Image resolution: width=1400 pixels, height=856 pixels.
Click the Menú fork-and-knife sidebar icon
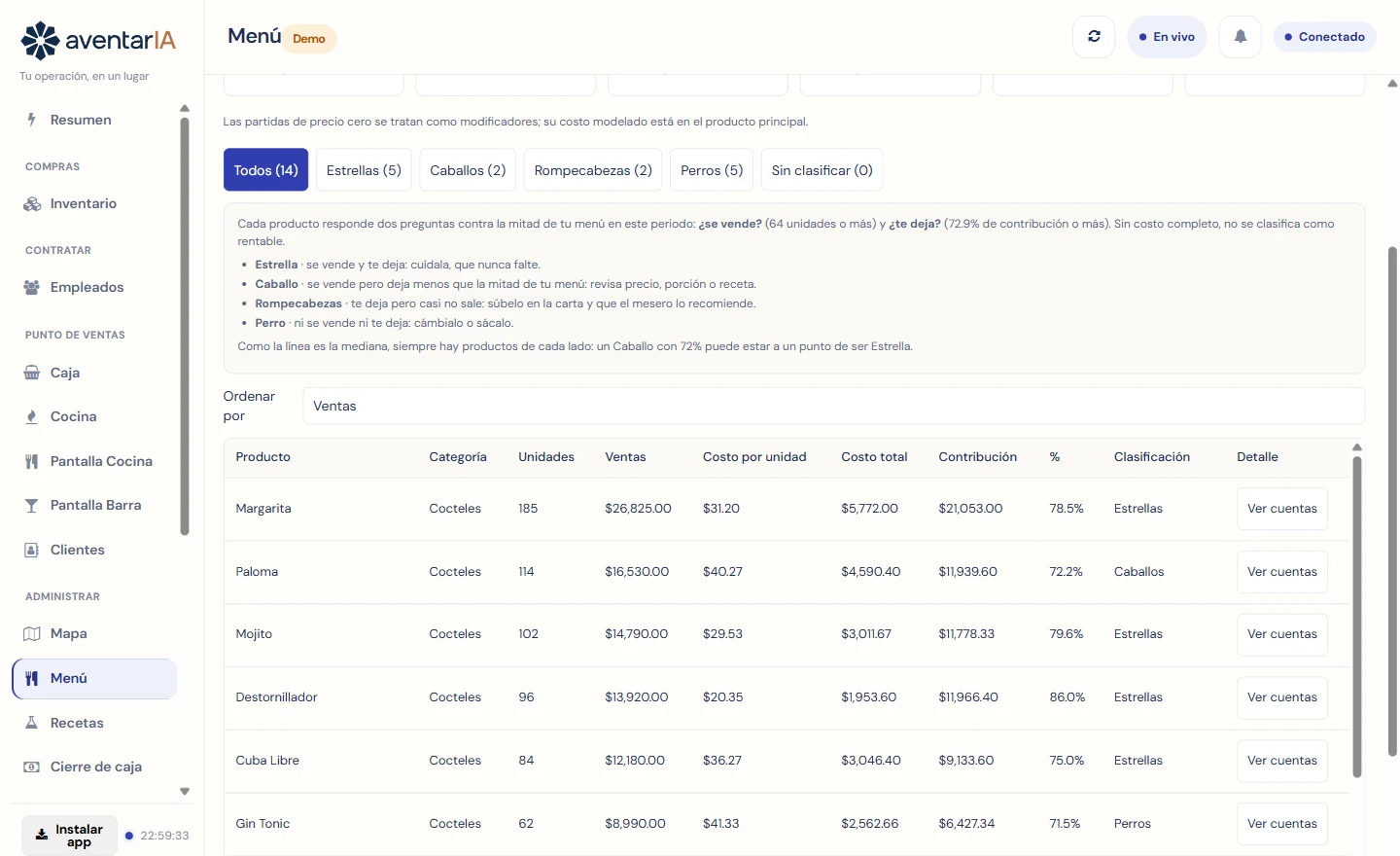(x=32, y=678)
